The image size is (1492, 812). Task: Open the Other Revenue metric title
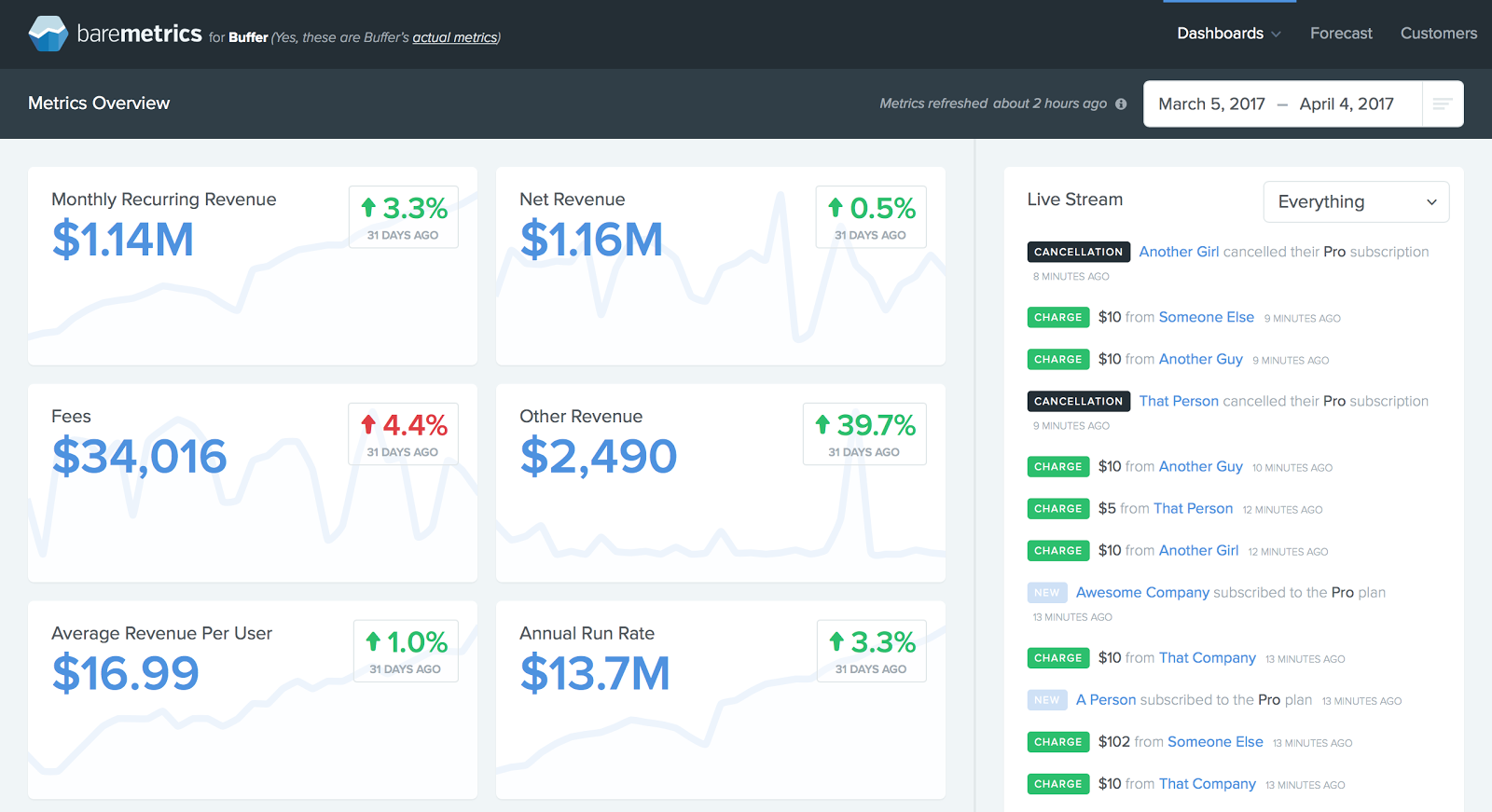click(581, 417)
